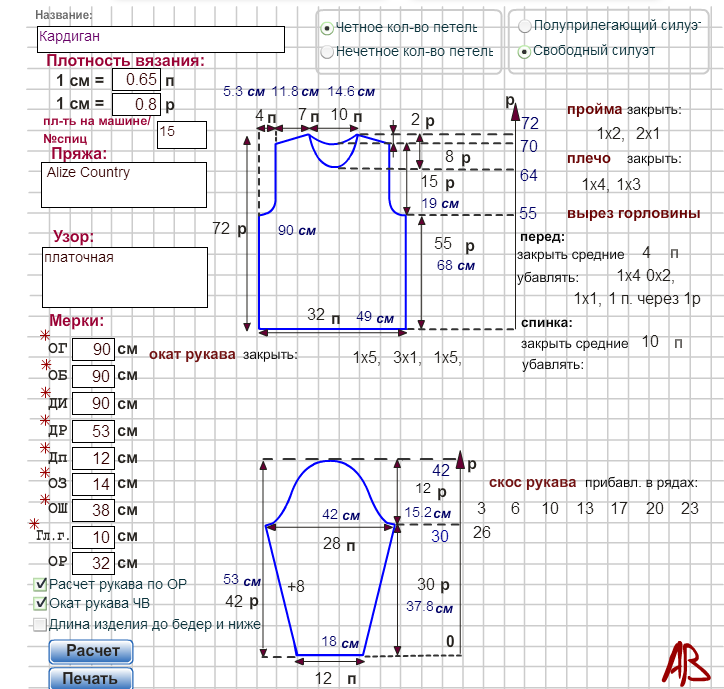The image size is (724, 689).
Task: Click the red asterisk next to ОГ
Action: click(x=45, y=335)
